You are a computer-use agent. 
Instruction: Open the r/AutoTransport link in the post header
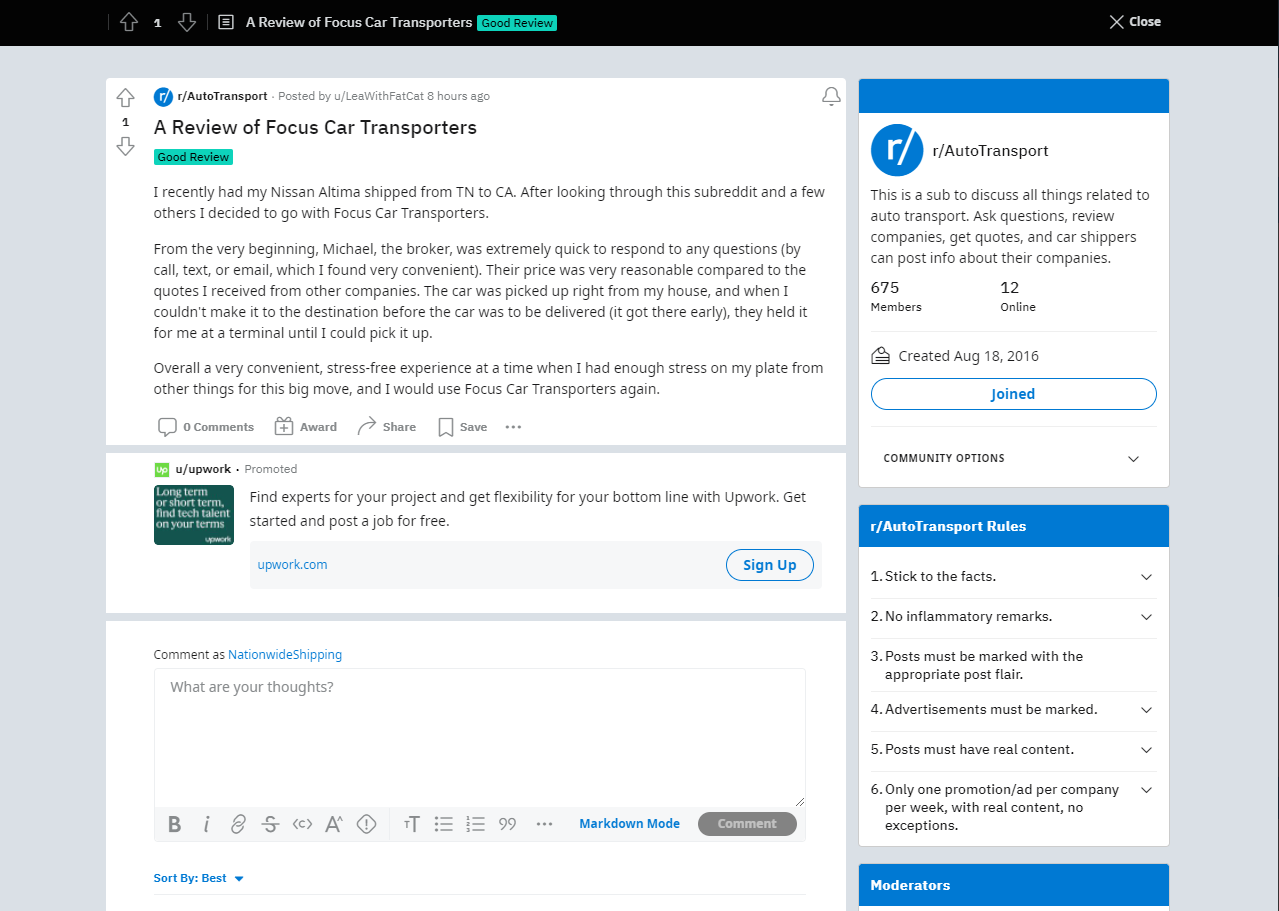coord(222,96)
